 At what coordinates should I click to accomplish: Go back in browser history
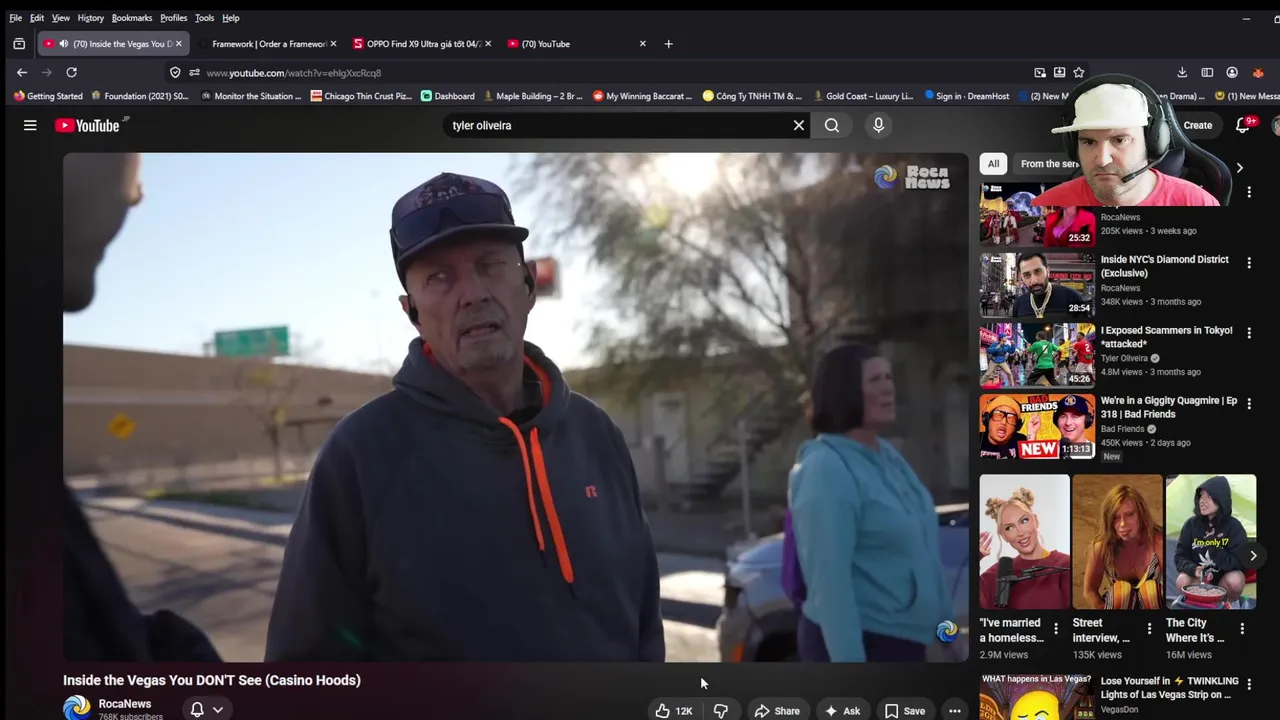(x=22, y=72)
